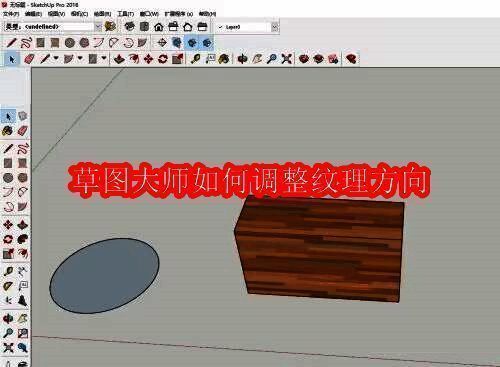Screen dimensions: 500x367
Task: Select the Pan tool in top toolbar
Action: pos(257,59)
